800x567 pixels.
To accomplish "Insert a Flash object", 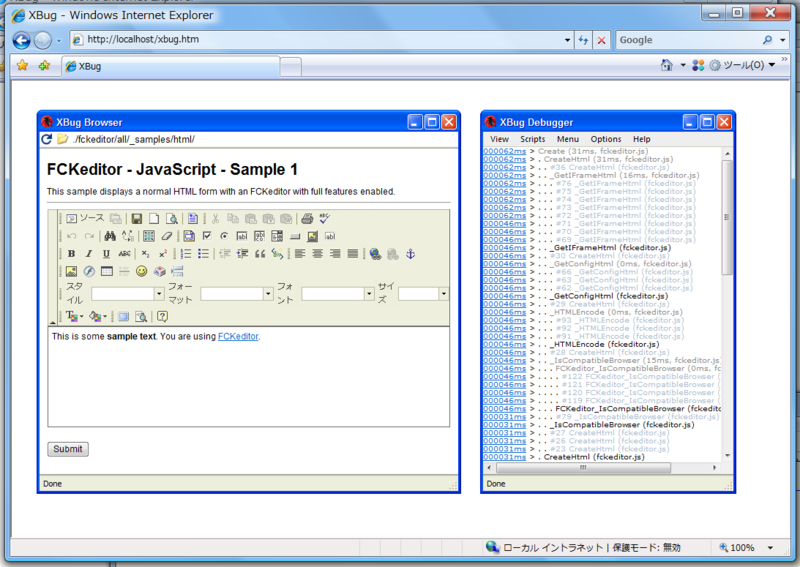I will [x=89, y=271].
